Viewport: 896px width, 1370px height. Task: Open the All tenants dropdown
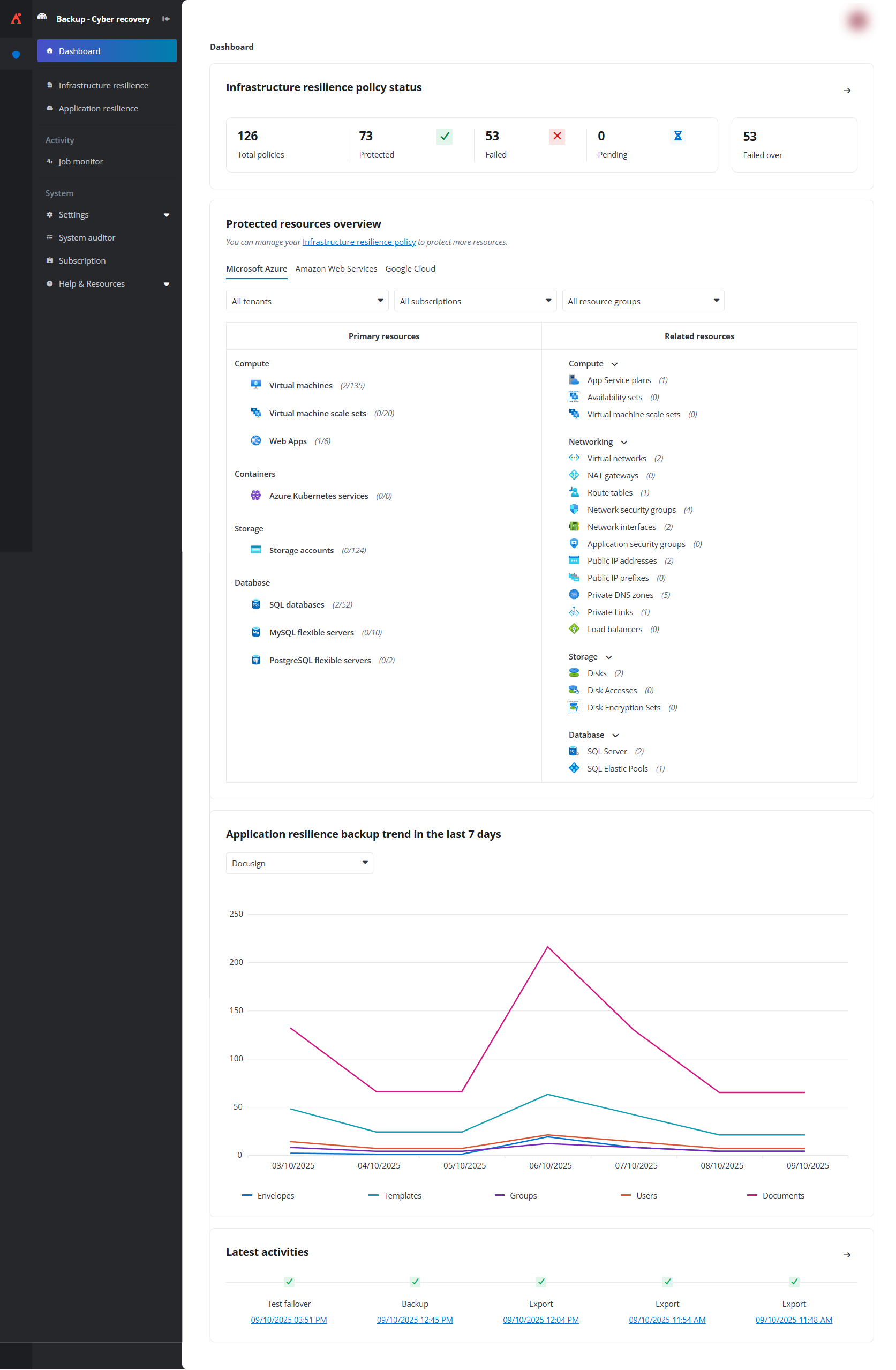[307, 301]
